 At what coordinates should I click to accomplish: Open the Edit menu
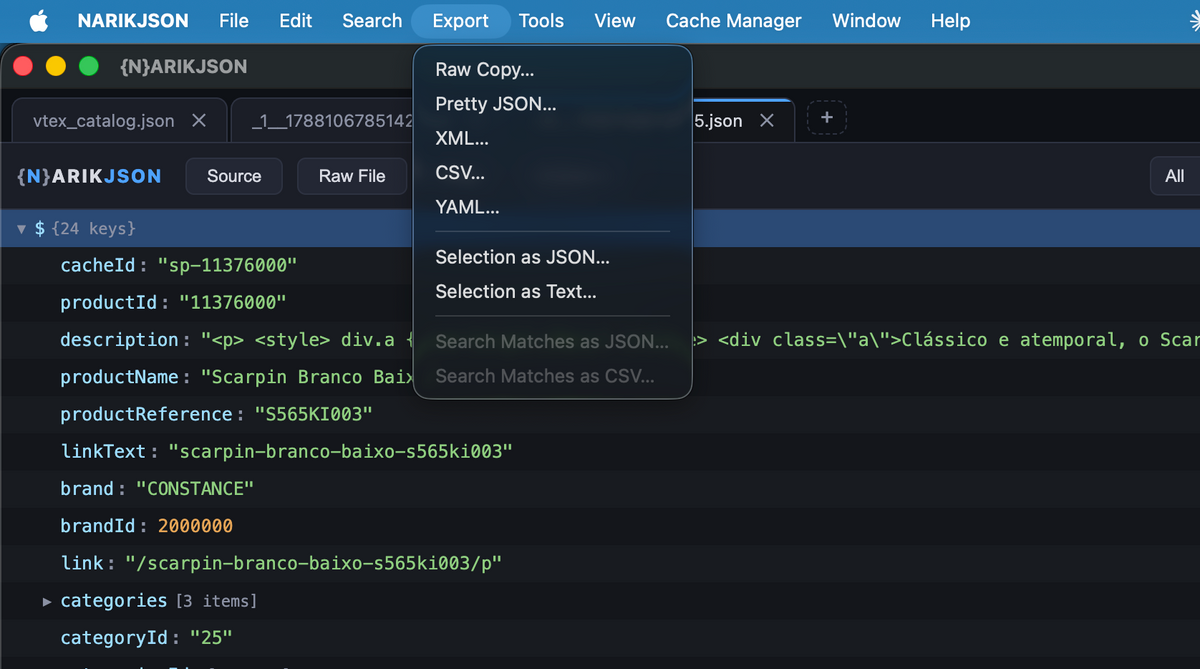[x=295, y=20]
